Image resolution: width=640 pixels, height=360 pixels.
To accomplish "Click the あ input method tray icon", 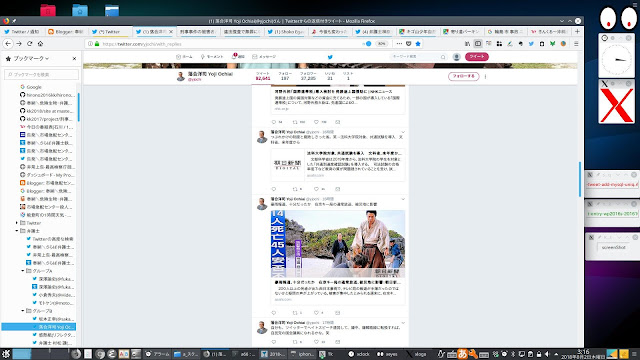I will point(462,353).
